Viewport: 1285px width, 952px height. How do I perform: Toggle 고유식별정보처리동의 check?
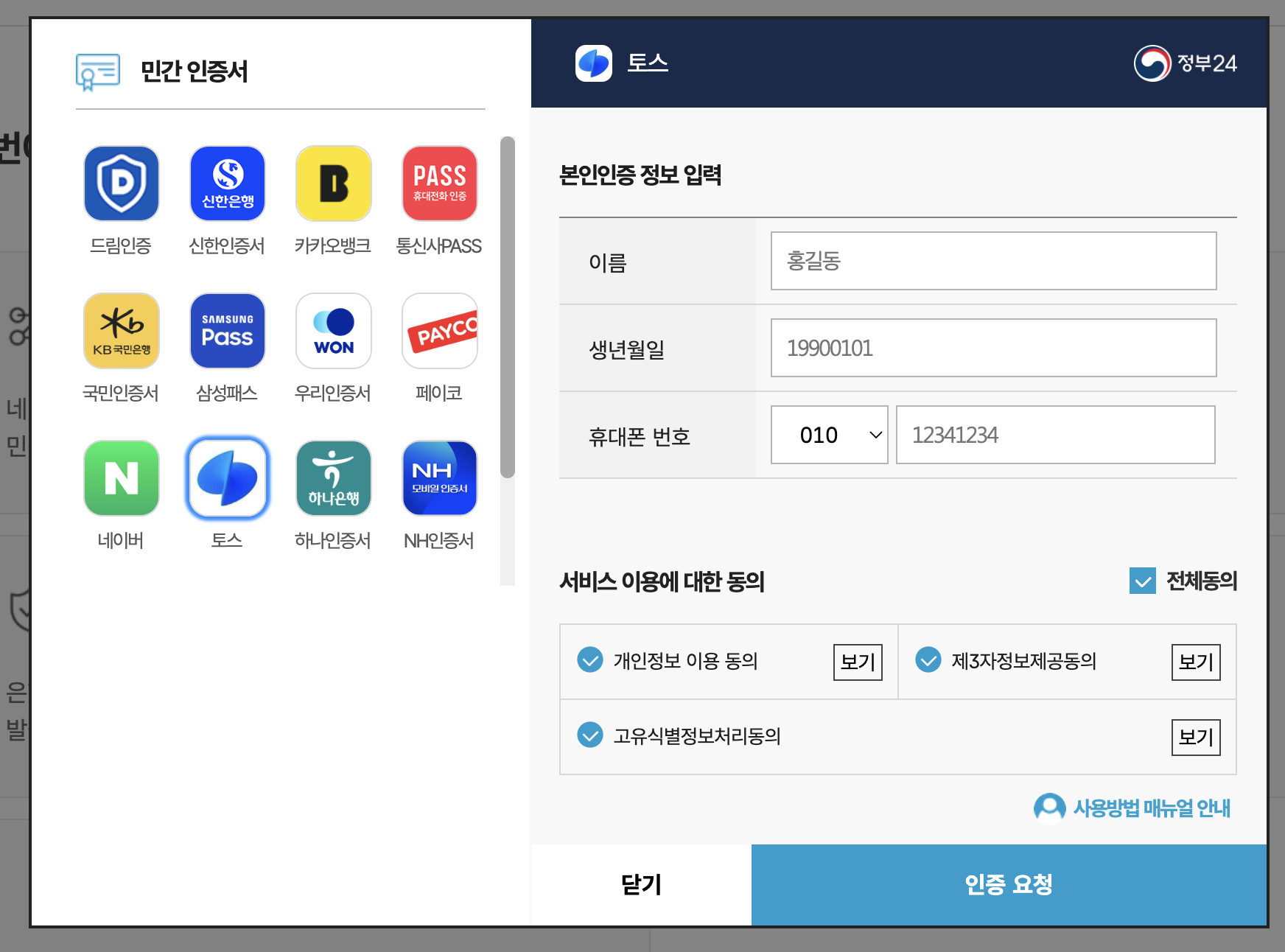590,735
